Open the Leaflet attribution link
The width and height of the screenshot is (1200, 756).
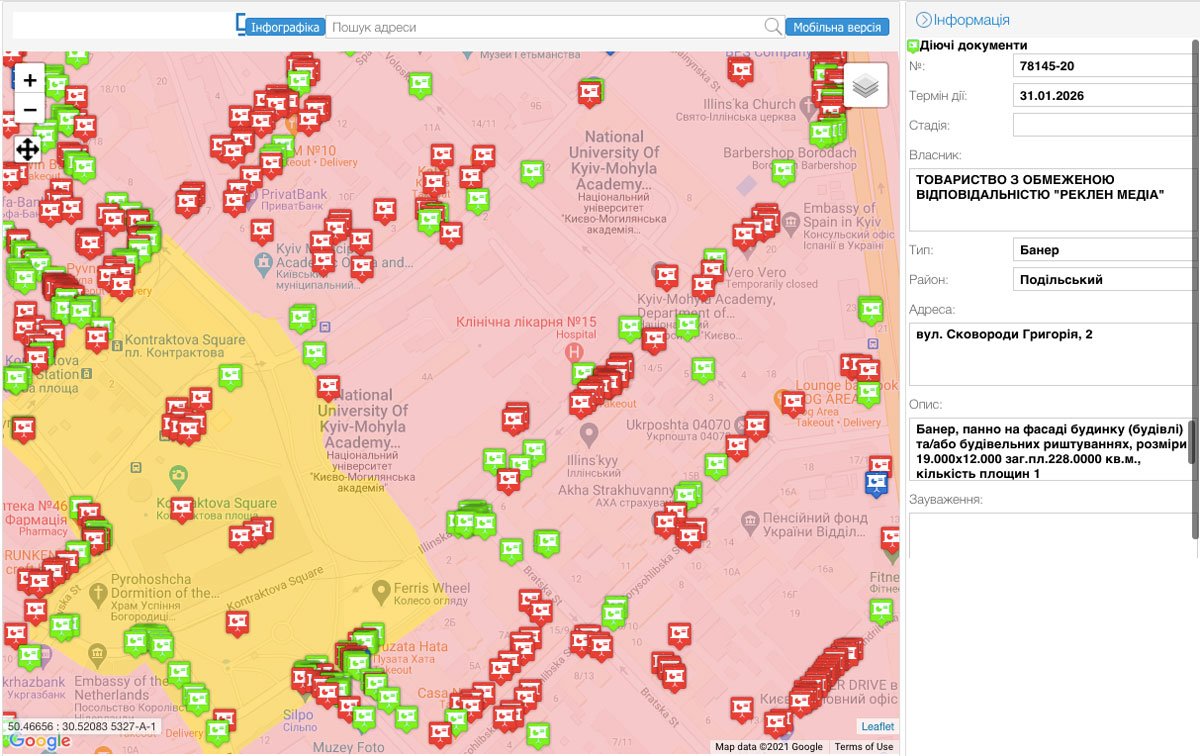[x=878, y=726]
